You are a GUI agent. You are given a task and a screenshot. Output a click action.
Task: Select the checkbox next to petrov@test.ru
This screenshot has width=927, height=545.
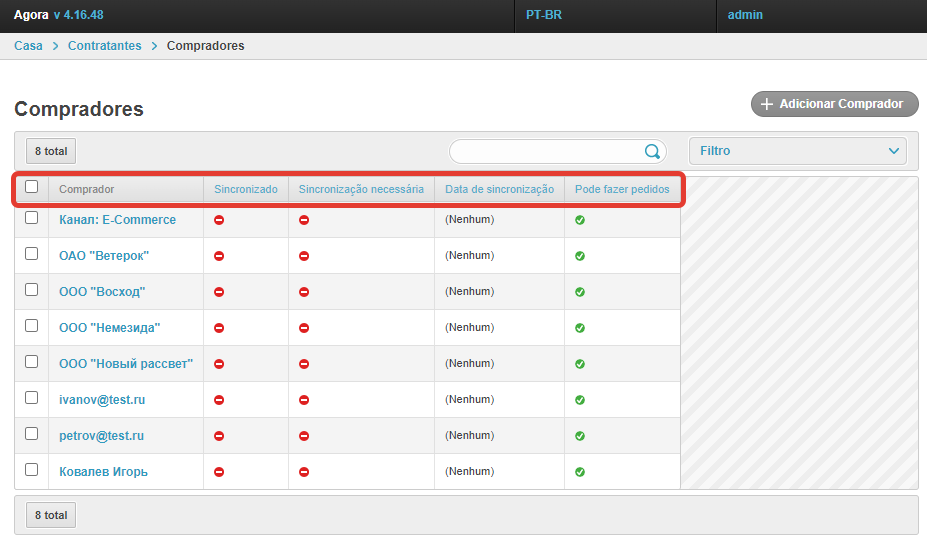click(32, 434)
